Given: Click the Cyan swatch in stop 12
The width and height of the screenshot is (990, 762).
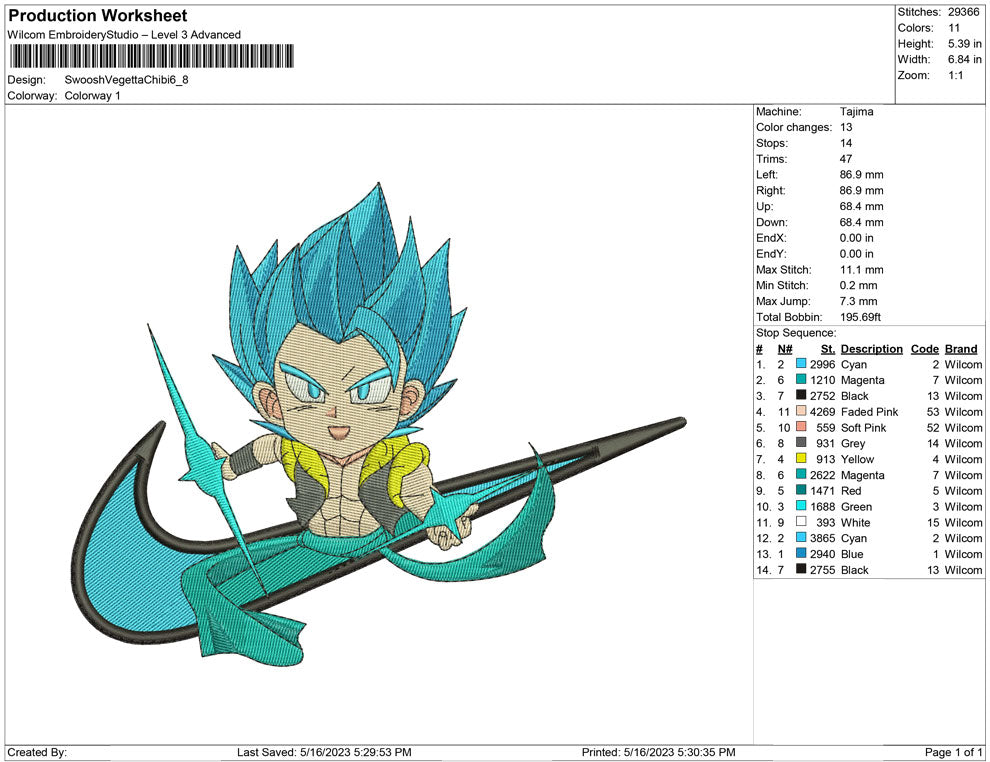Looking at the screenshot, I should 801,537.
